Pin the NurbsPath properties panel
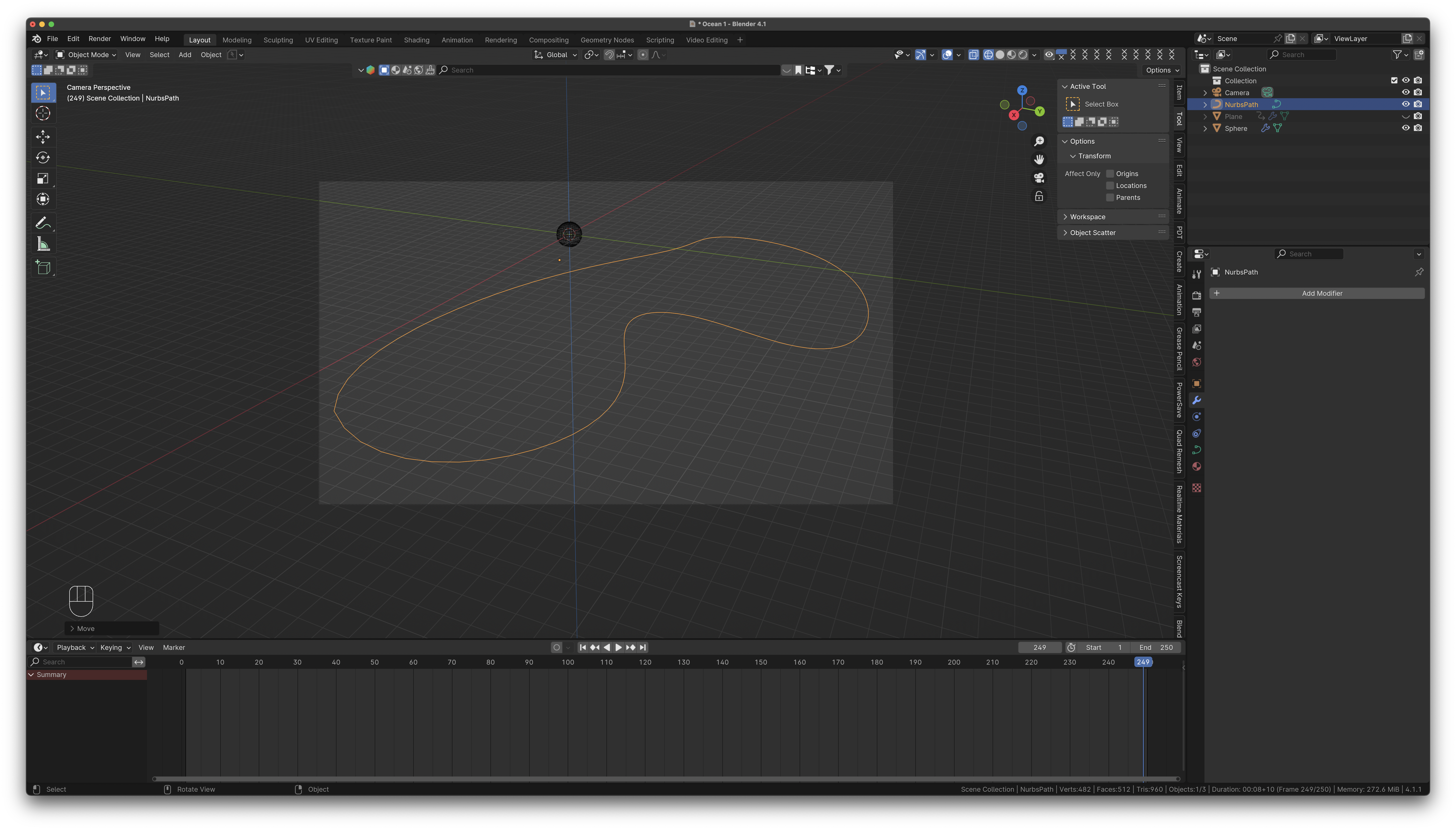Viewport: 1456px width, 830px height. click(x=1419, y=272)
